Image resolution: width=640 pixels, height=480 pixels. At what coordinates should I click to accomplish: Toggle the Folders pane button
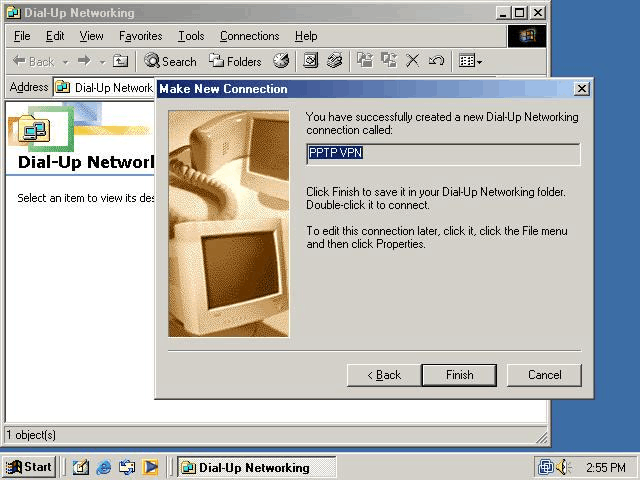click(x=235, y=61)
